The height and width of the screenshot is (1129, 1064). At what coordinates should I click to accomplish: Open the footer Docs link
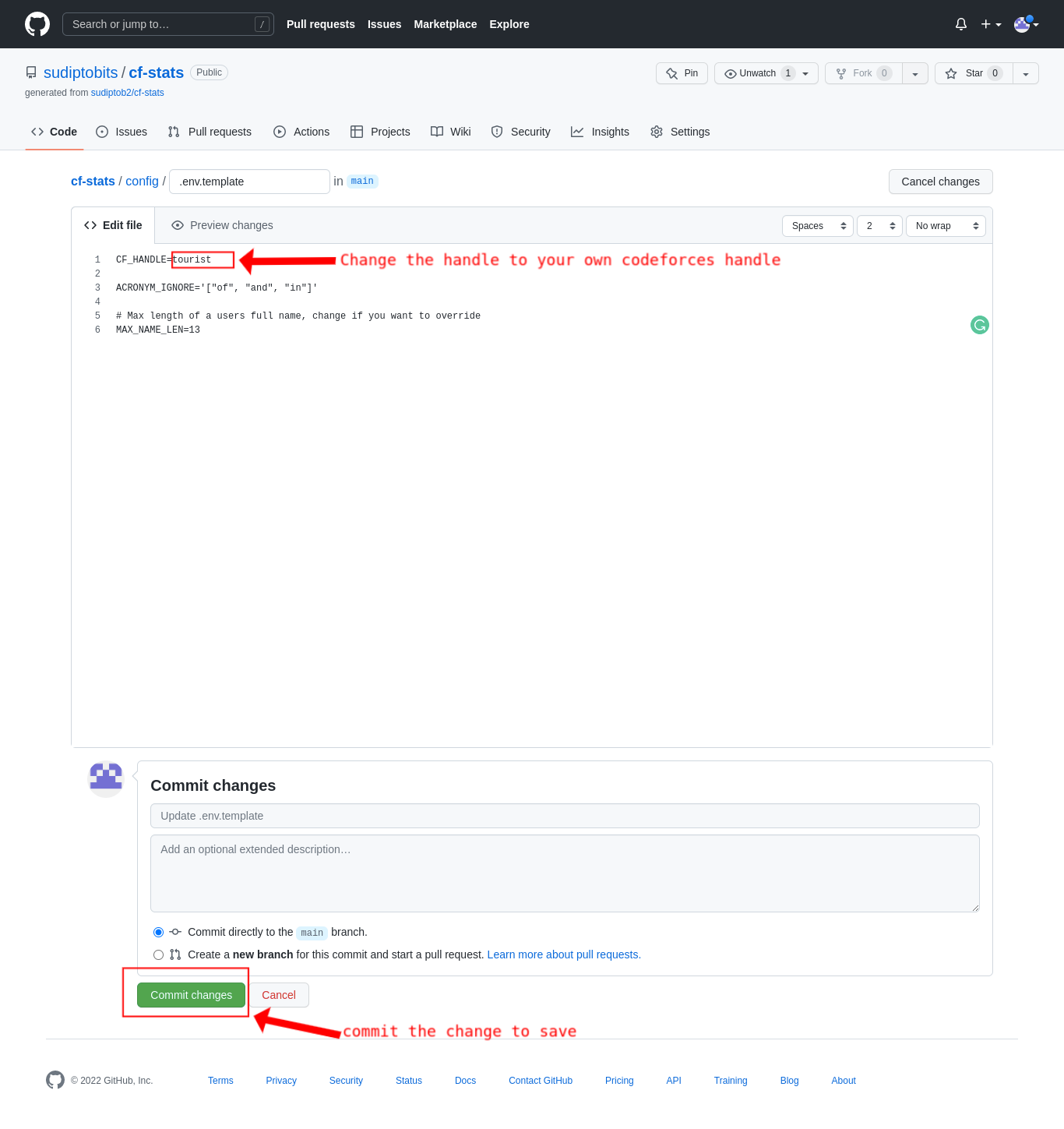pos(465,1081)
